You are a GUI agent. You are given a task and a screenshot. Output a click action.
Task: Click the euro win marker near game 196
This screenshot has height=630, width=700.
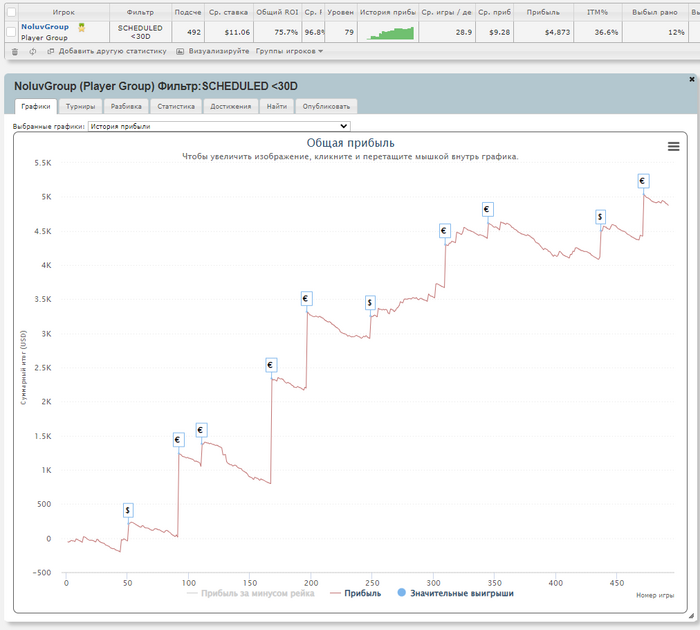click(x=306, y=299)
